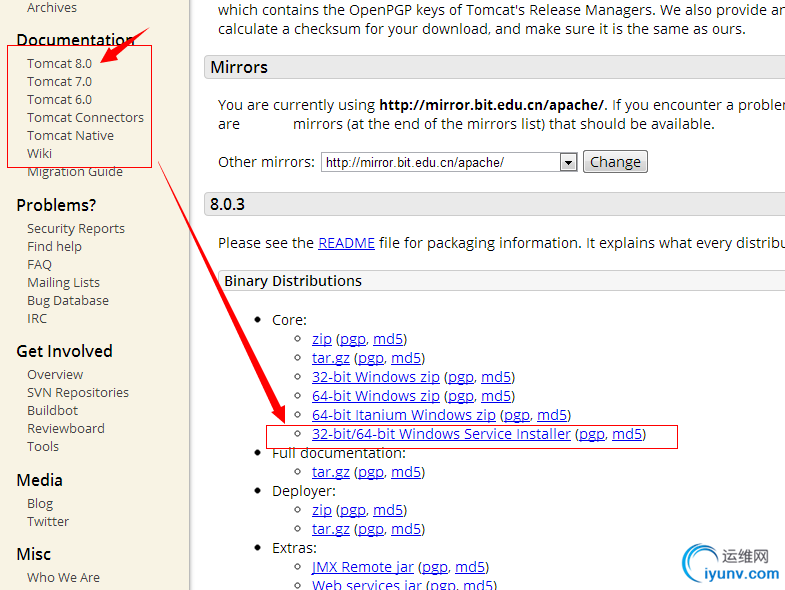Open the Buildbot link
This screenshot has width=785, height=590.
[x=53, y=411]
